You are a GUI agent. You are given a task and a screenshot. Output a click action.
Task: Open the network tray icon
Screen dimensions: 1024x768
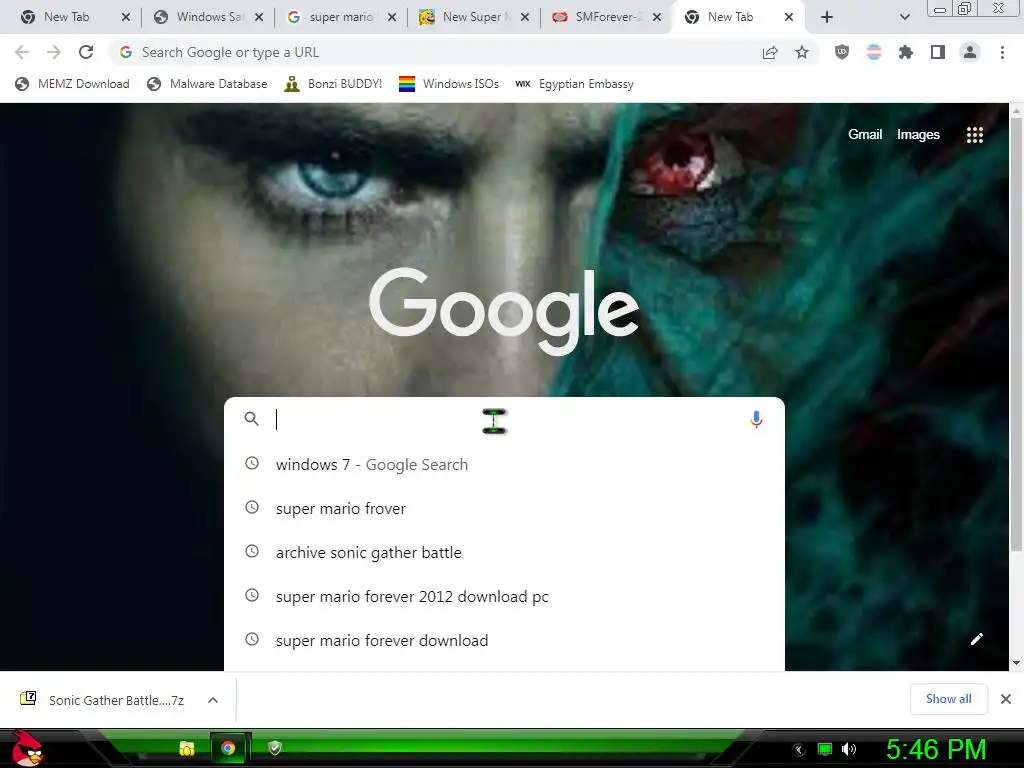(x=825, y=749)
